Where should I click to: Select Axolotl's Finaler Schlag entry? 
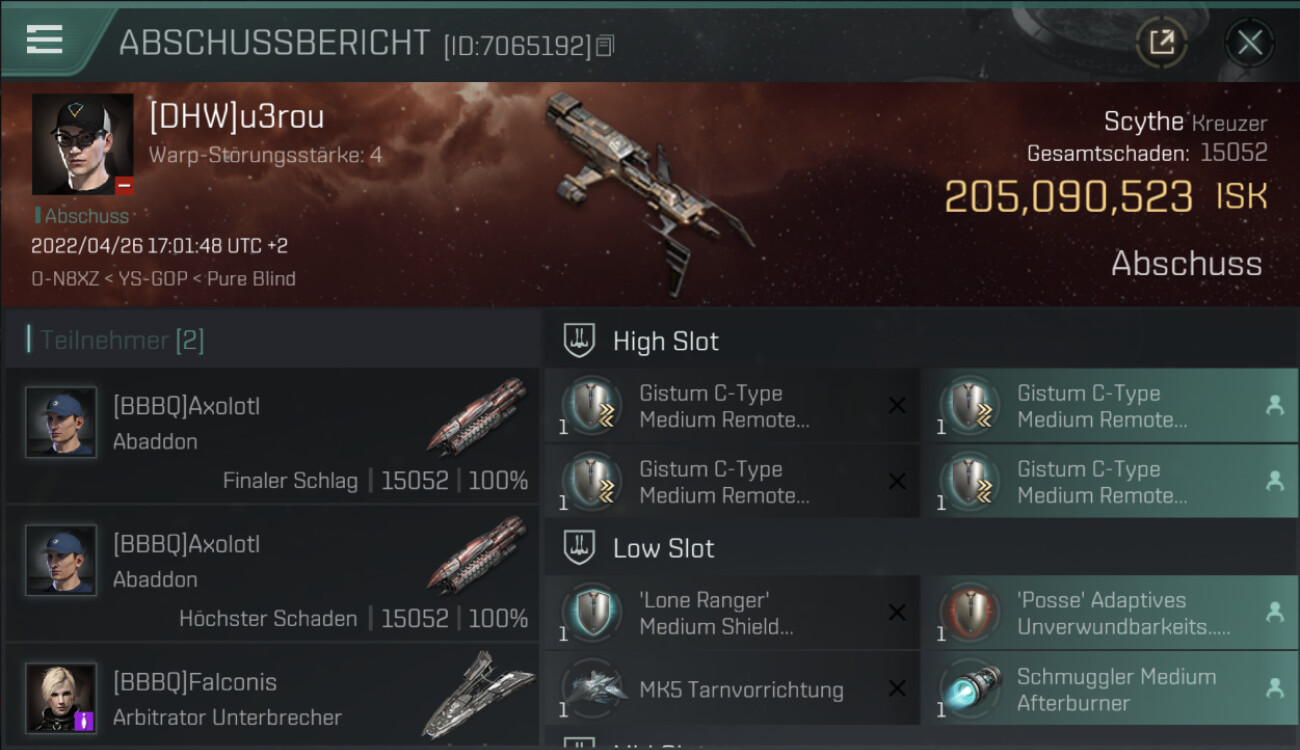[272, 436]
